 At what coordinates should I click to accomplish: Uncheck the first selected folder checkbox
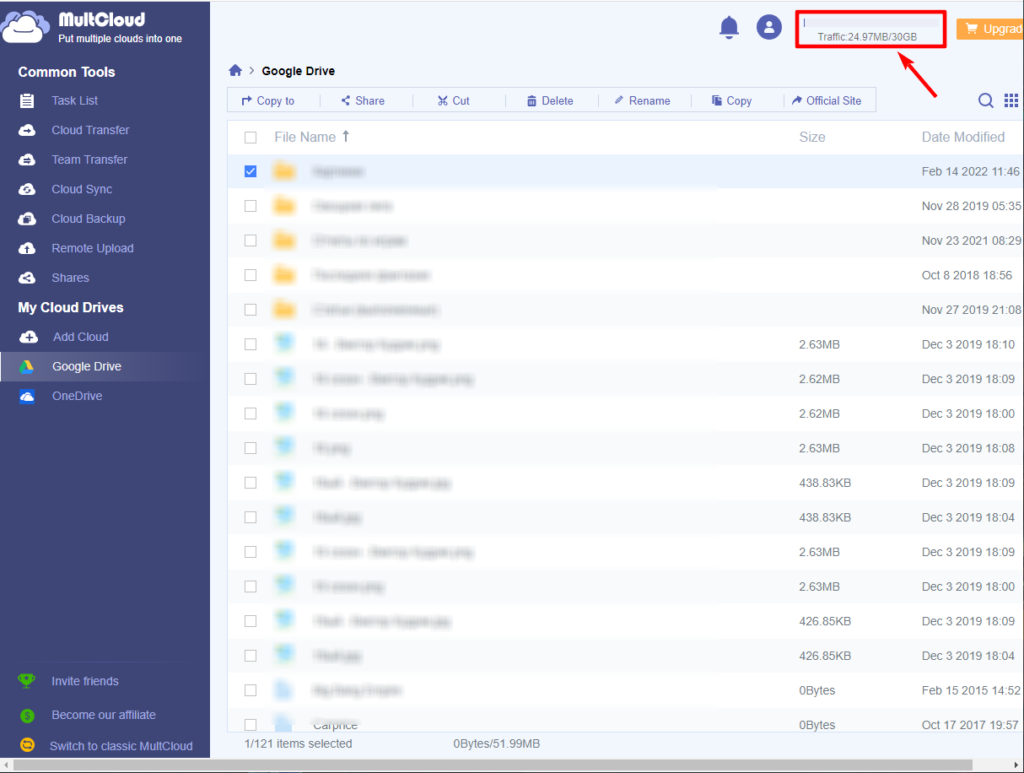click(251, 172)
